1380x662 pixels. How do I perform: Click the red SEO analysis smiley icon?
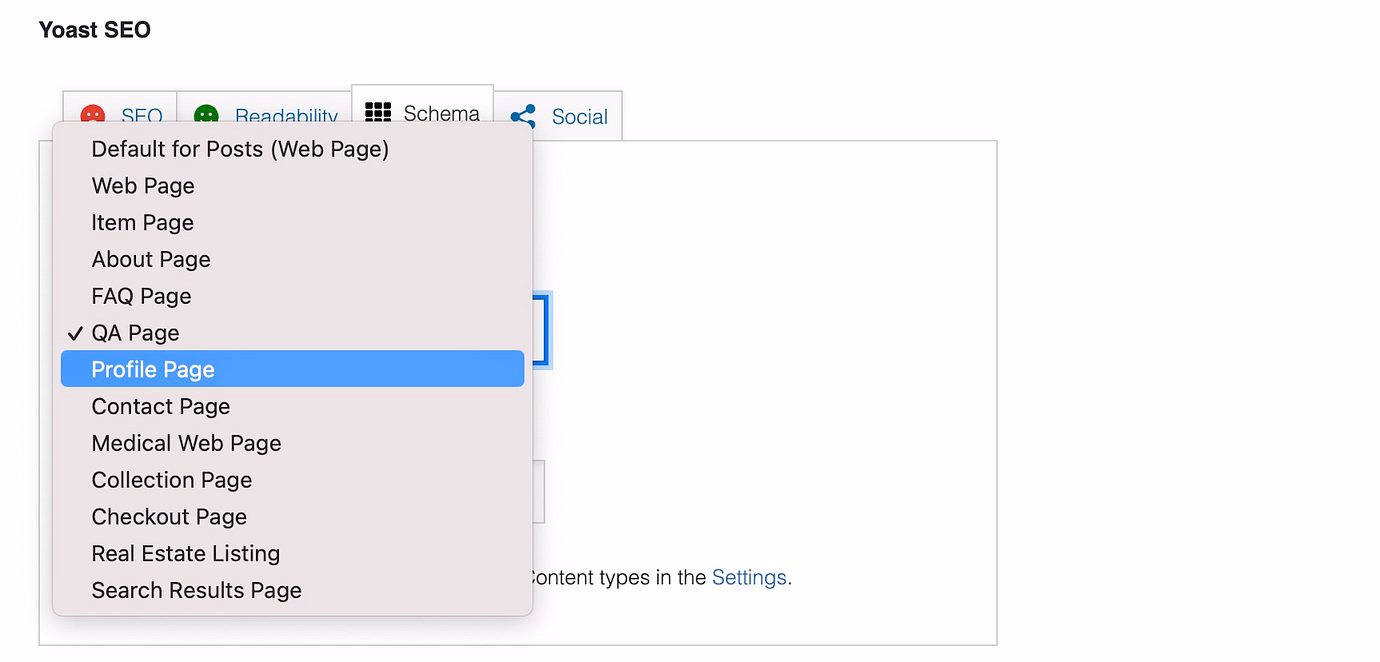tap(92, 116)
